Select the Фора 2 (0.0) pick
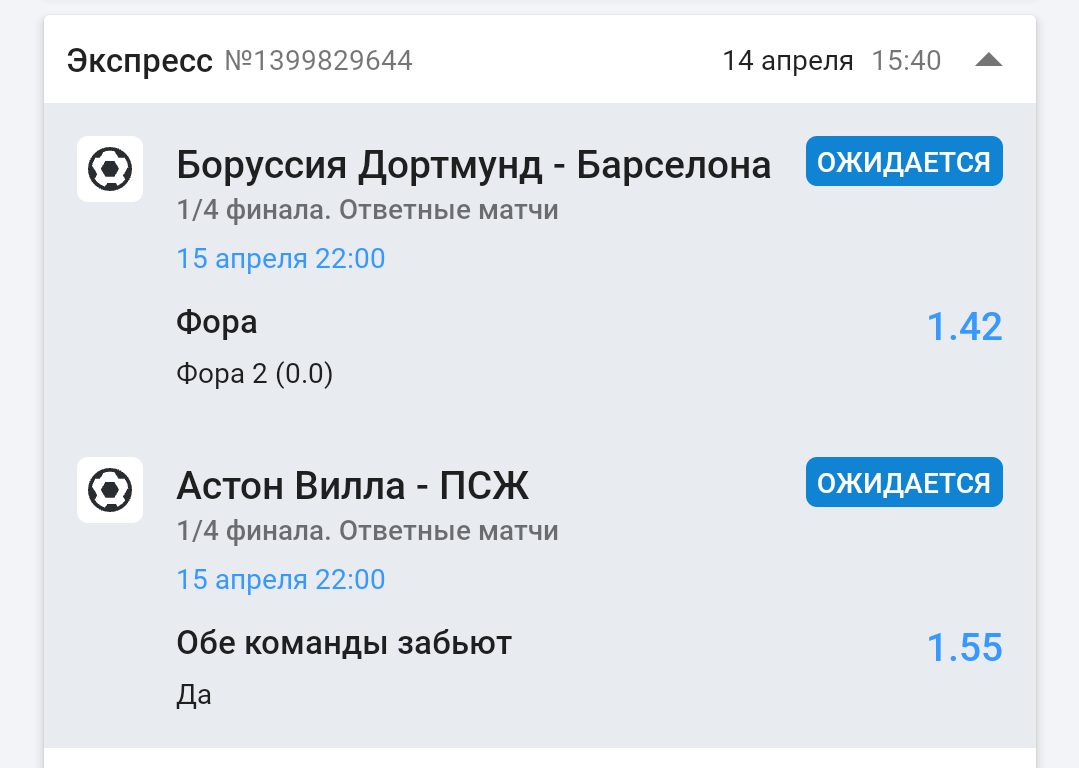Viewport: 1079px width, 768px height. tap(255, 374)
